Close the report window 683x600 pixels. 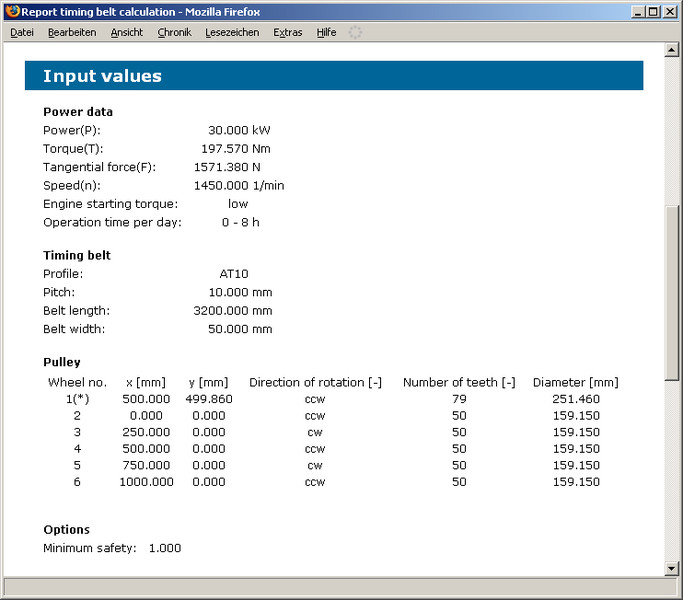[x=670, y=11]
